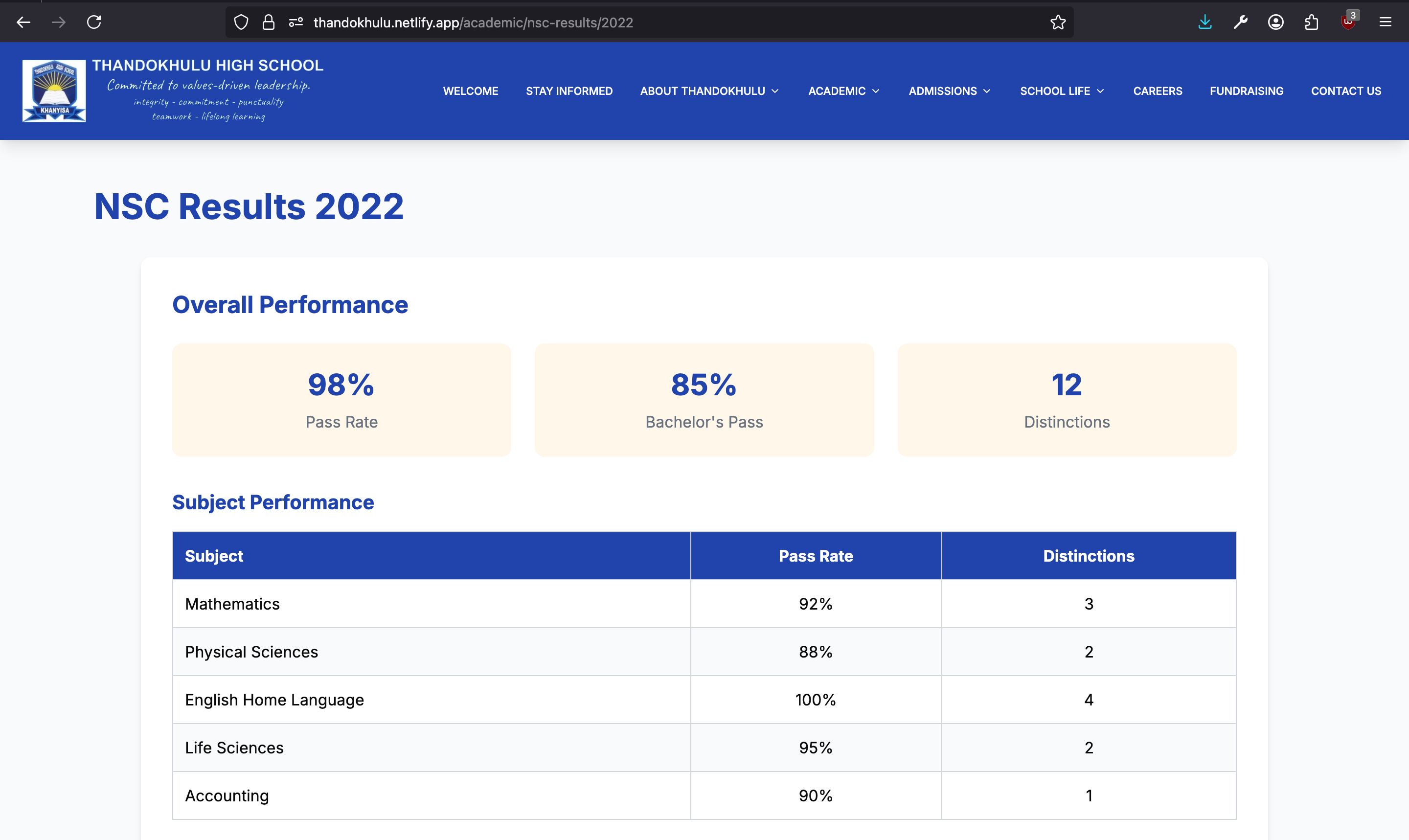Open the site permissions icon in address bar
Viewport: 1409px width, 840px height.
[x=296, y=22]
